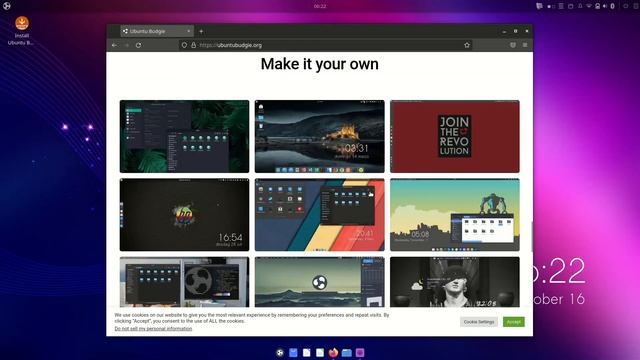Click the notification bell in system tray
The width and height of the screenshot is (640, 360).
pos(580,6)
